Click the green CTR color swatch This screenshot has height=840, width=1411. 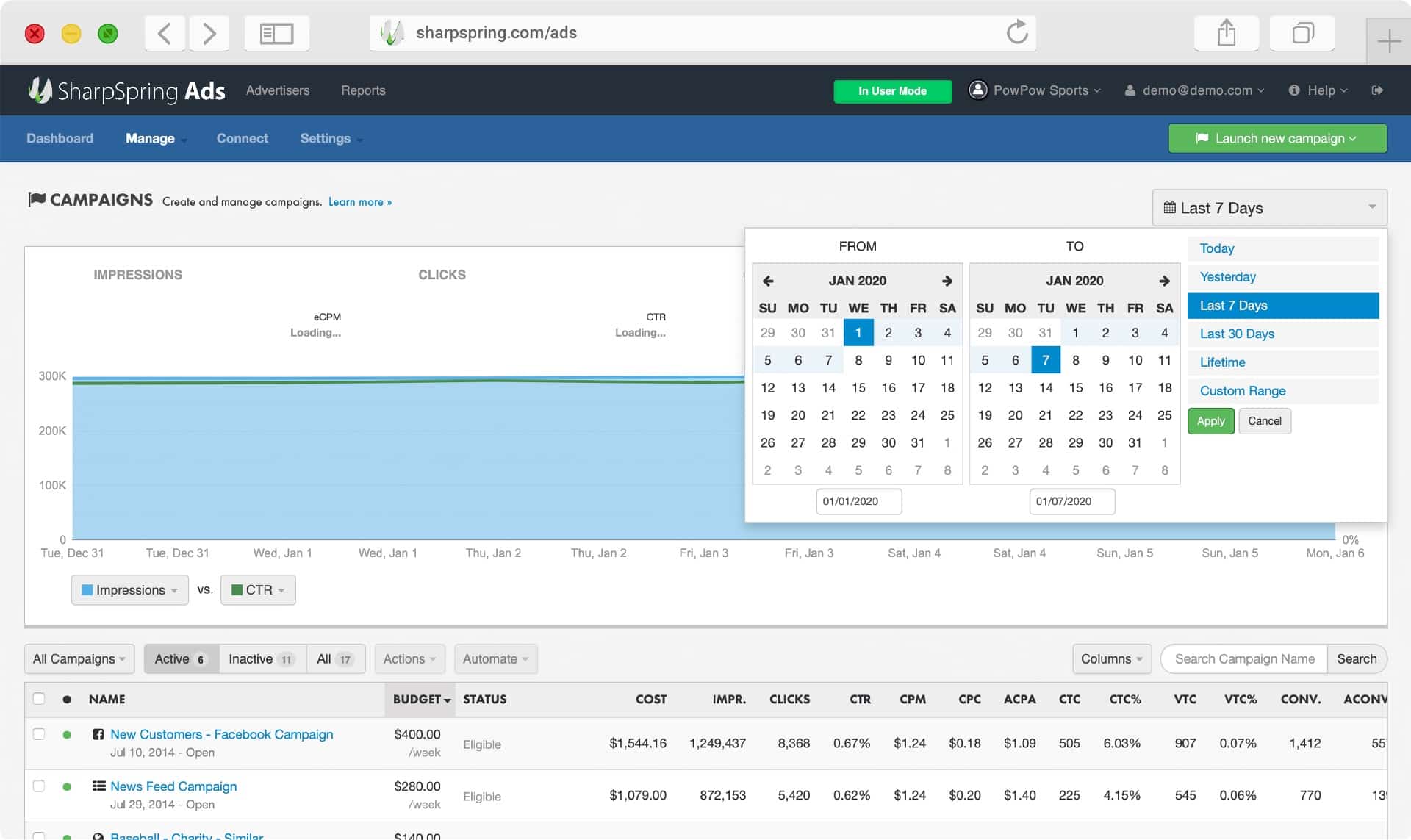click(x=237, y=589)
